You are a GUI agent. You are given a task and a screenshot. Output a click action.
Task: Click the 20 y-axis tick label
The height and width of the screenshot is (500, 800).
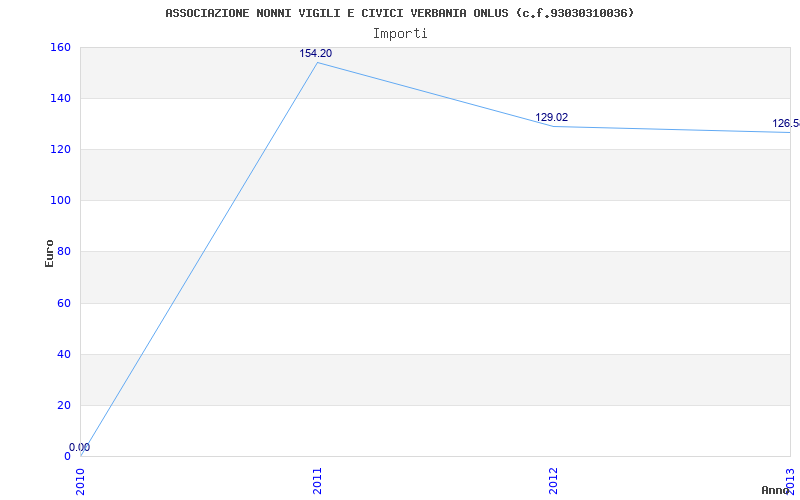point(64,406)
